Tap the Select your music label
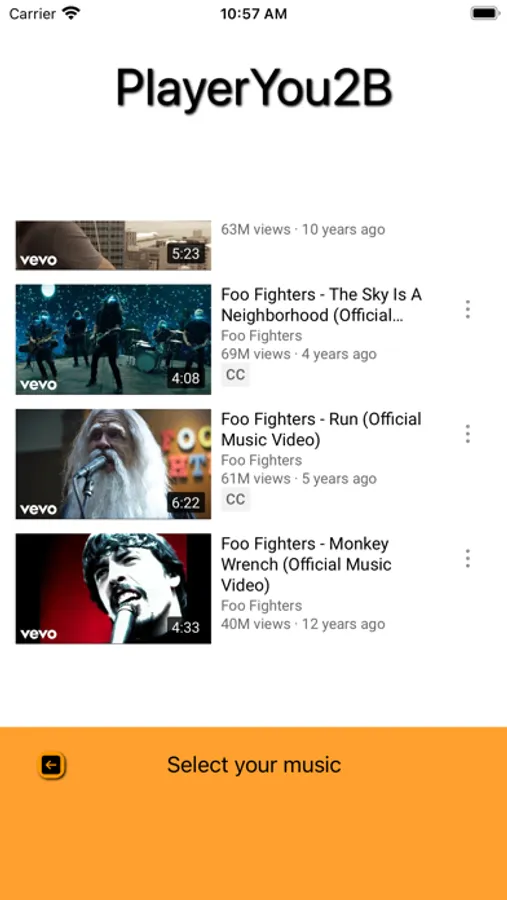Image resolution: width=507 pixels, height=900 pixels. point(254,765)
